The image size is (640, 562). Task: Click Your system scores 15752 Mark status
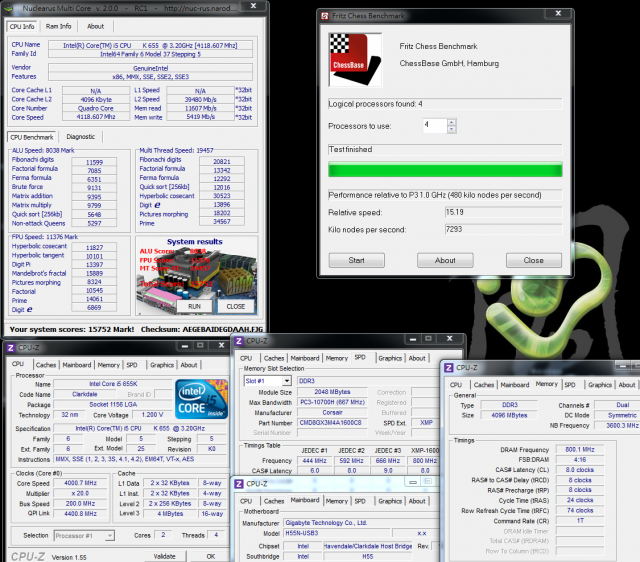click(72, 329)
